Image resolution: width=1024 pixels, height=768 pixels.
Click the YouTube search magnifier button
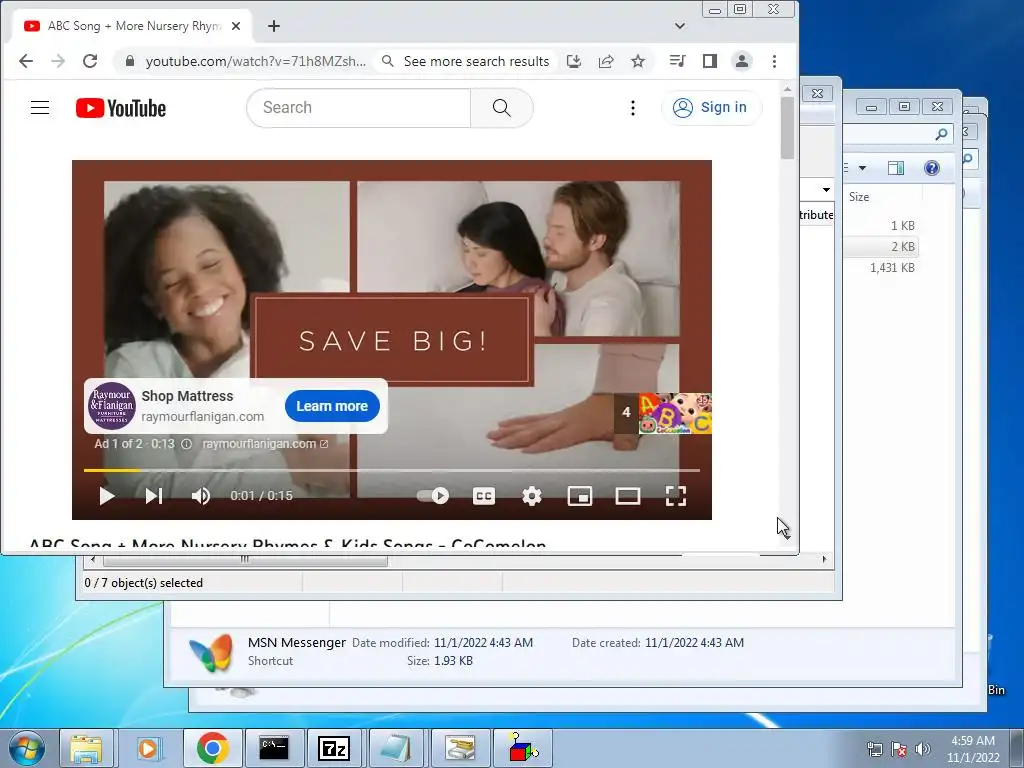tap(502, 108)
